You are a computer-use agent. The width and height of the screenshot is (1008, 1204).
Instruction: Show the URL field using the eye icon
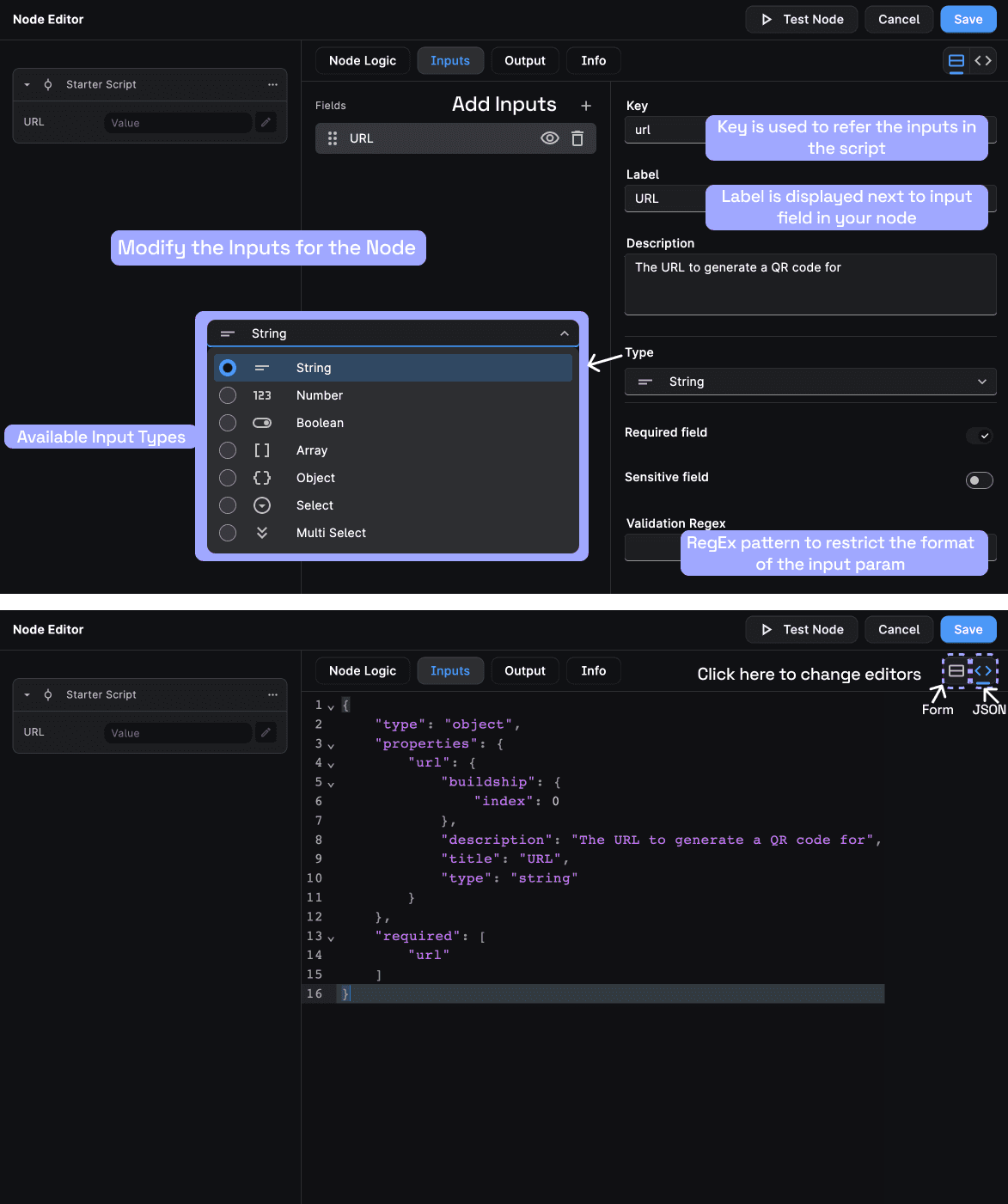[x=549, y=138]
